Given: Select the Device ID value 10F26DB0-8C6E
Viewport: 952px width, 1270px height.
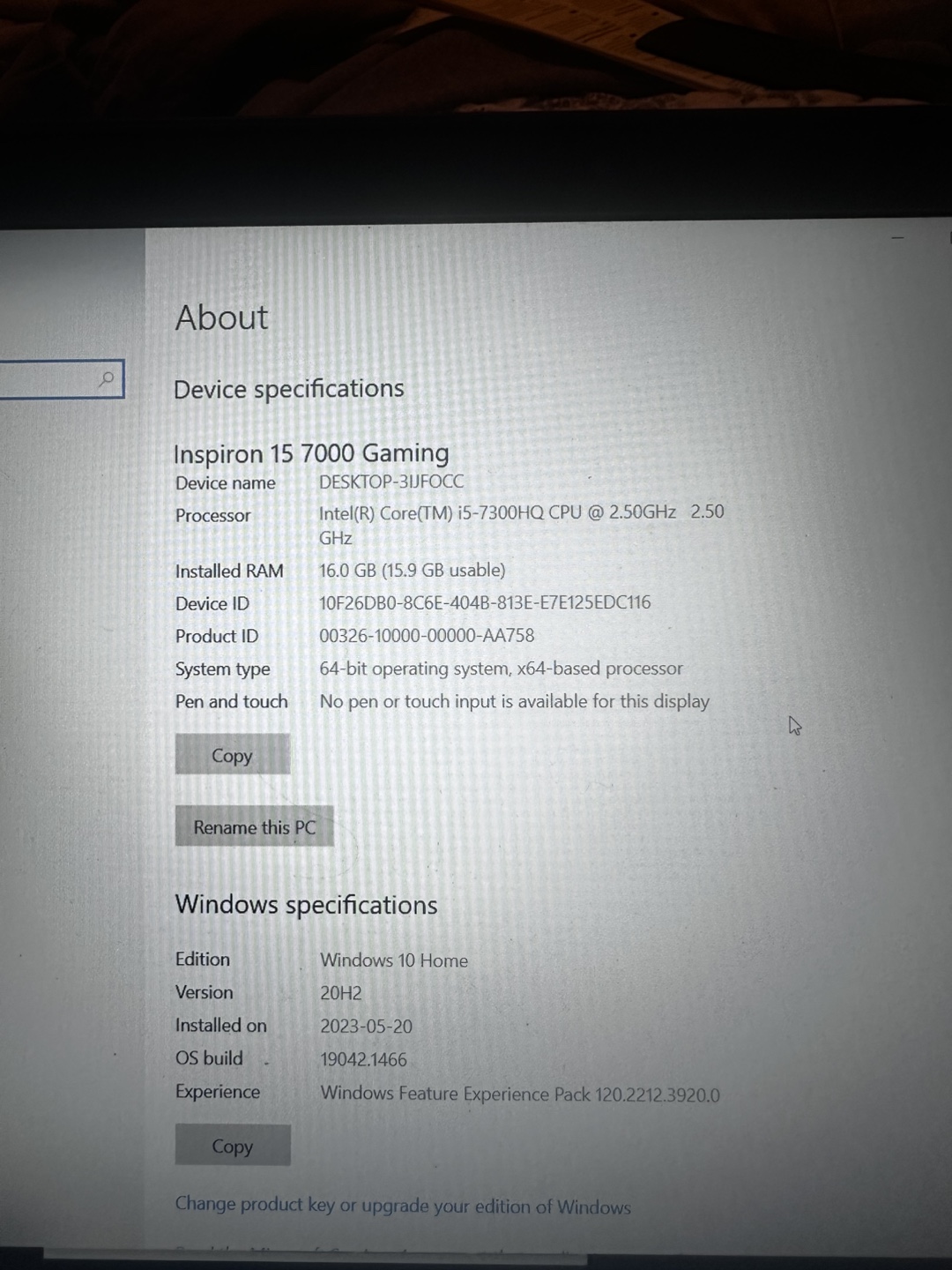Looking at the screenshot, I should pos(485,602).
